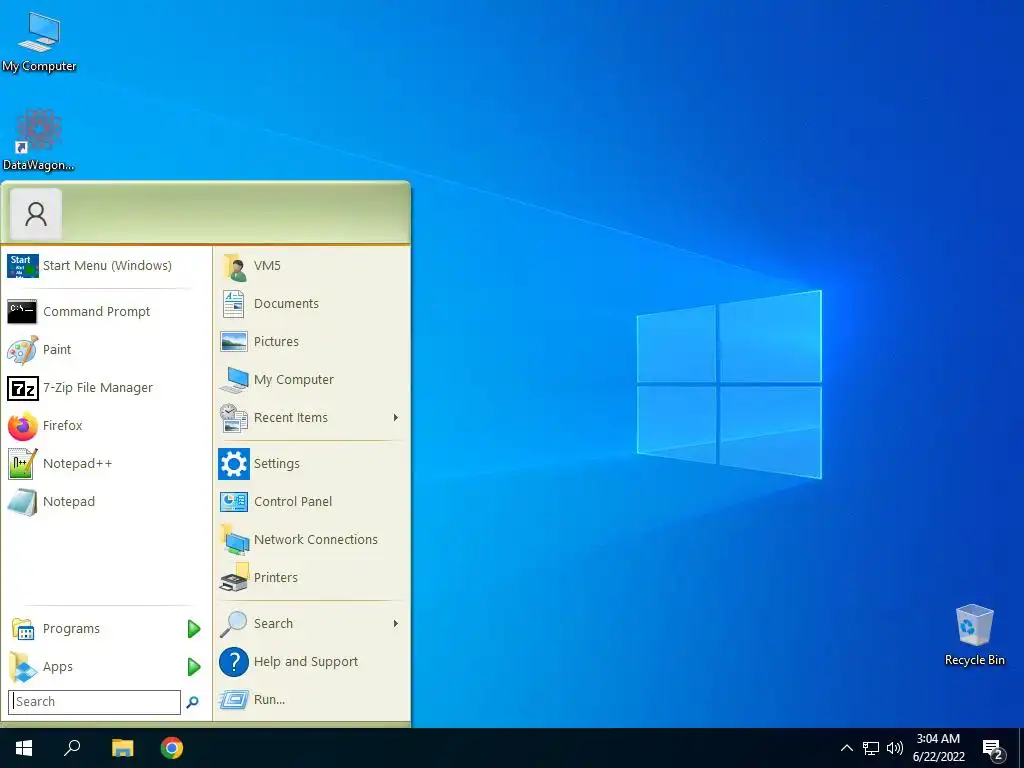Click the Windows Start button
The width and height of the screenshot is (1024, 768).
point(24,748)
